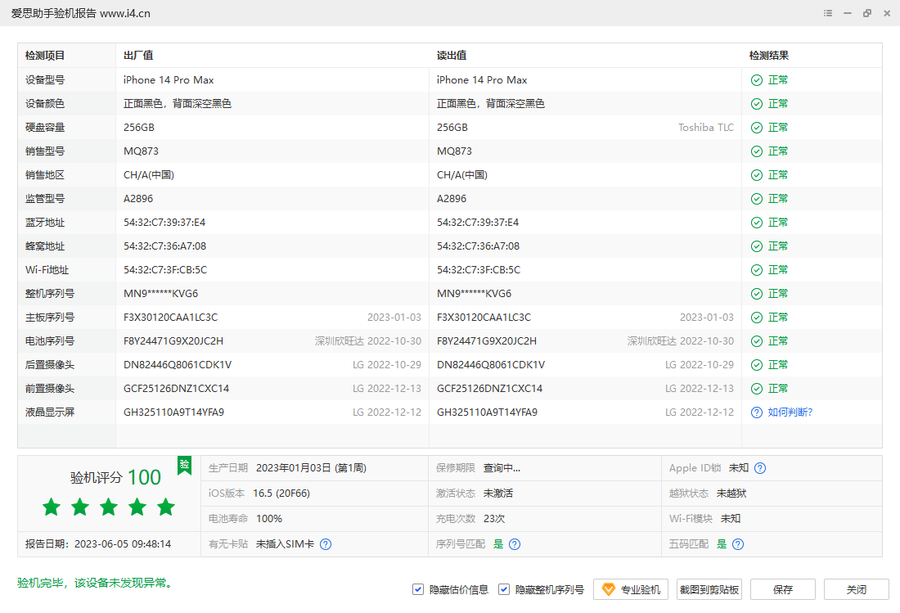The image size is (900, 613).
Task: Select GH325110A9T14YFA9 in the 出厂值 column
Action: tap(174, 412)
